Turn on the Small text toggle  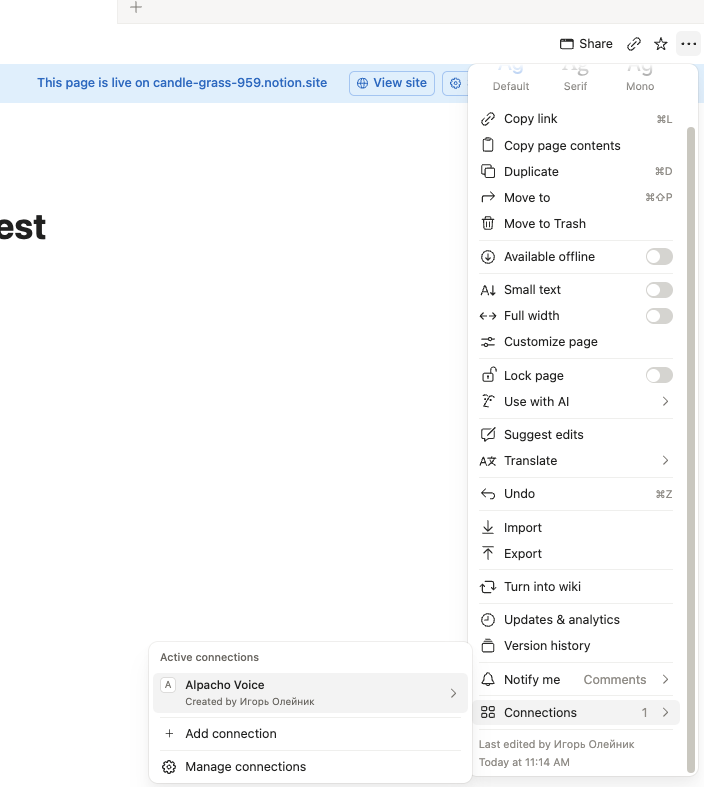tap(659, 290)
